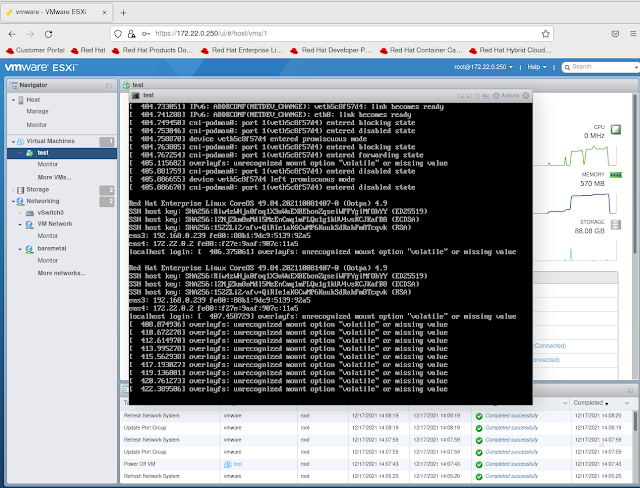Click the CPU usage icon
The height and width of the screenshot is (488, 640).
tap(616, 130)
